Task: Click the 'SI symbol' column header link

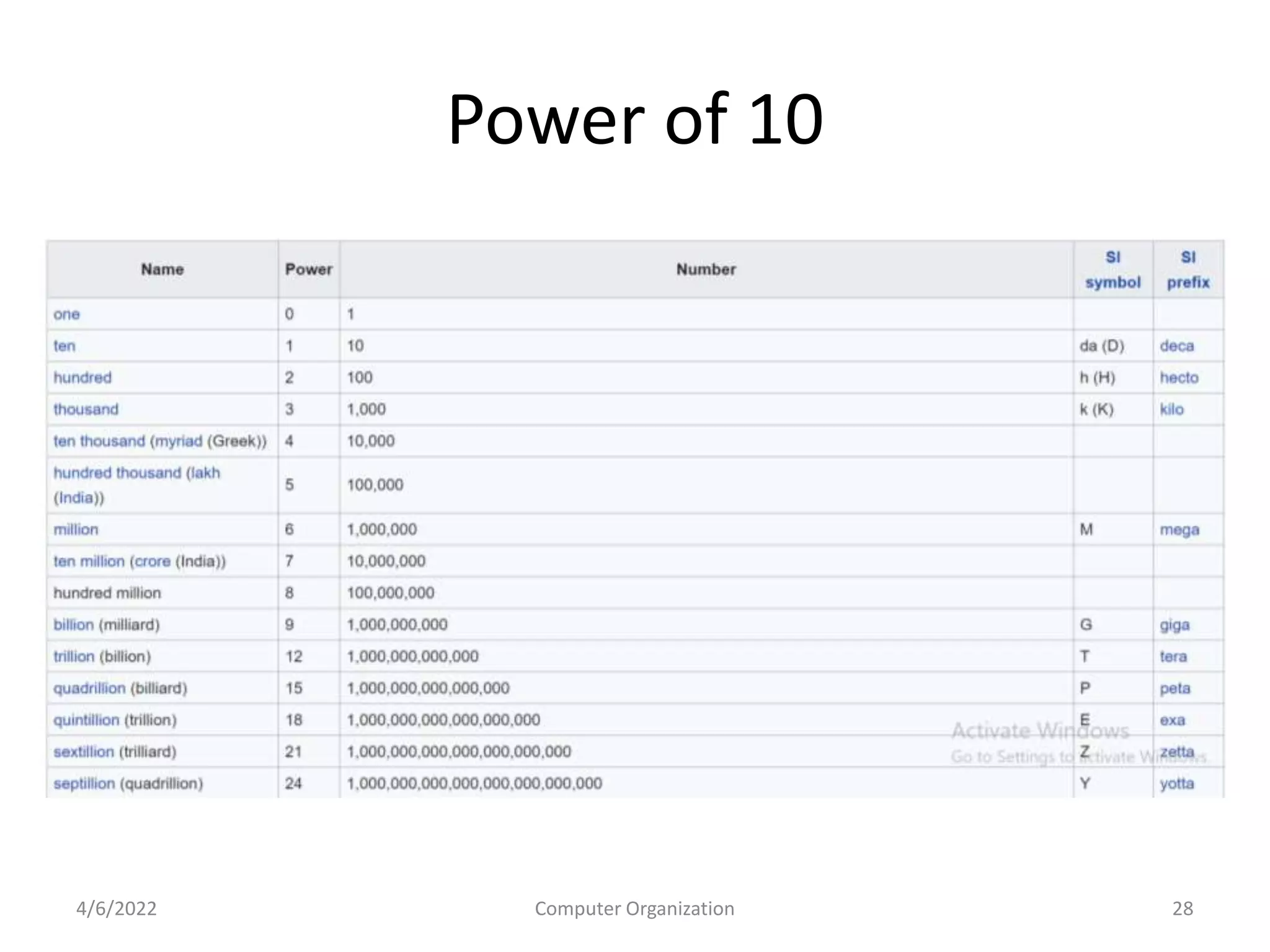Action: tap(1113, 270)
